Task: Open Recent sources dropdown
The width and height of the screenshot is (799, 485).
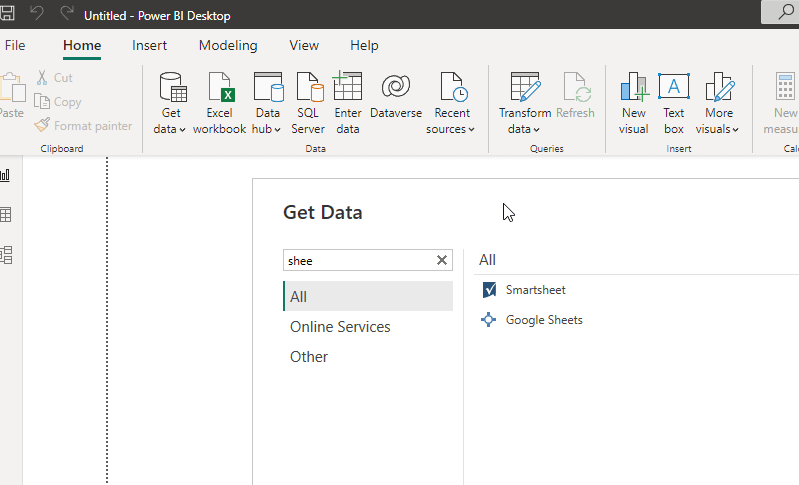Action: coord(450,129)
